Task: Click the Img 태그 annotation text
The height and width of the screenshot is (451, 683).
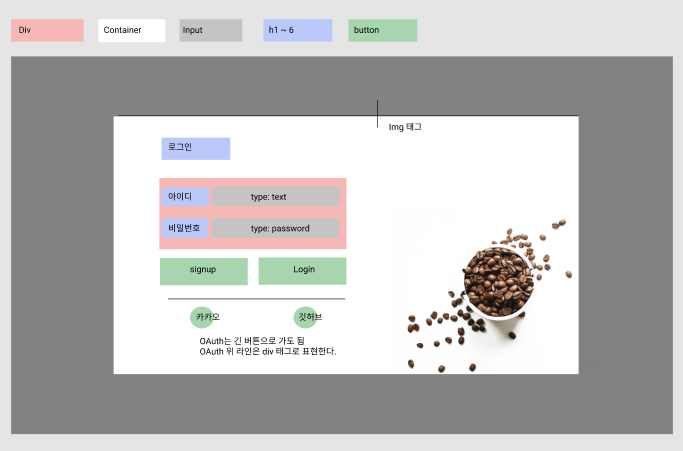Action: (405, 127)
